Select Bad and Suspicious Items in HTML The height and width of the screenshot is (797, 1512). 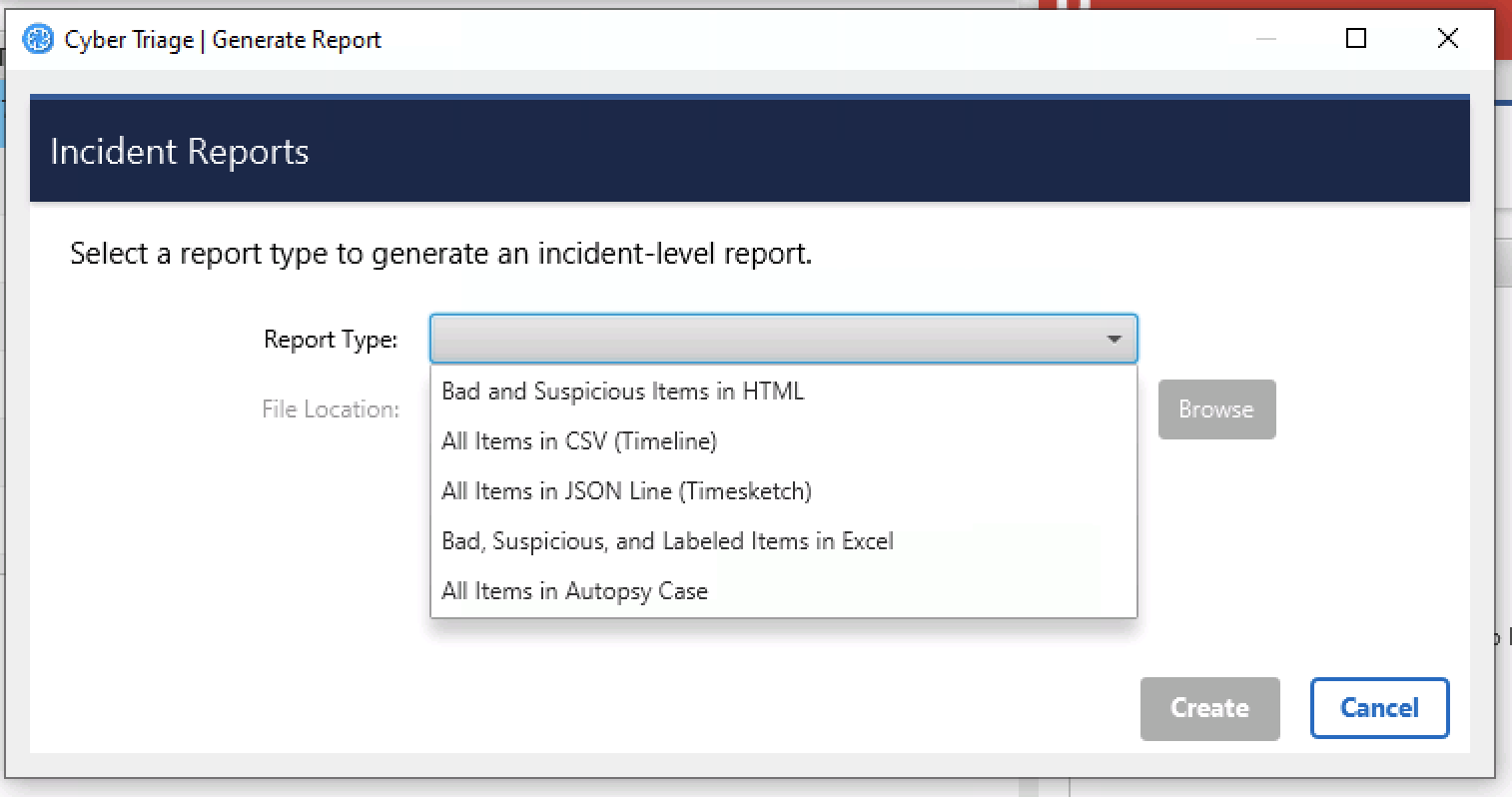(622, 391)
